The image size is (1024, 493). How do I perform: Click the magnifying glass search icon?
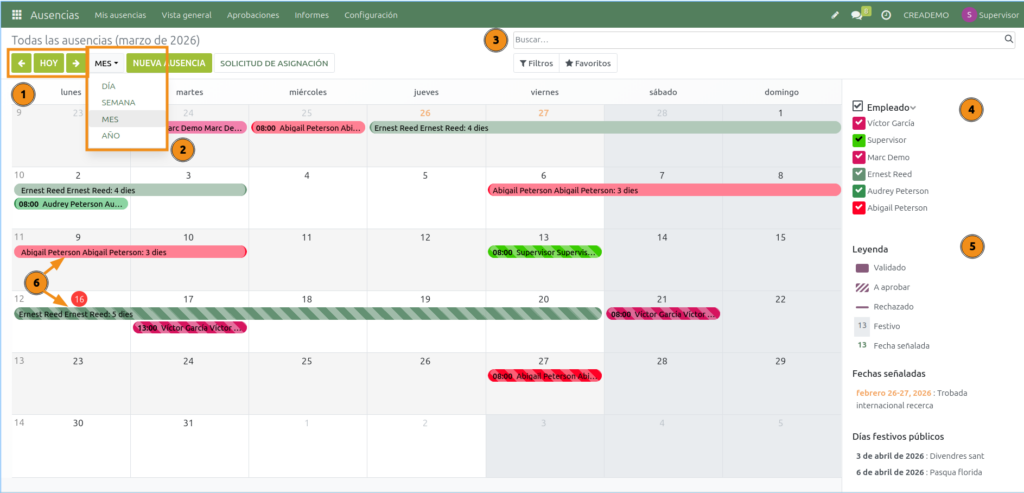point(1009,40)
